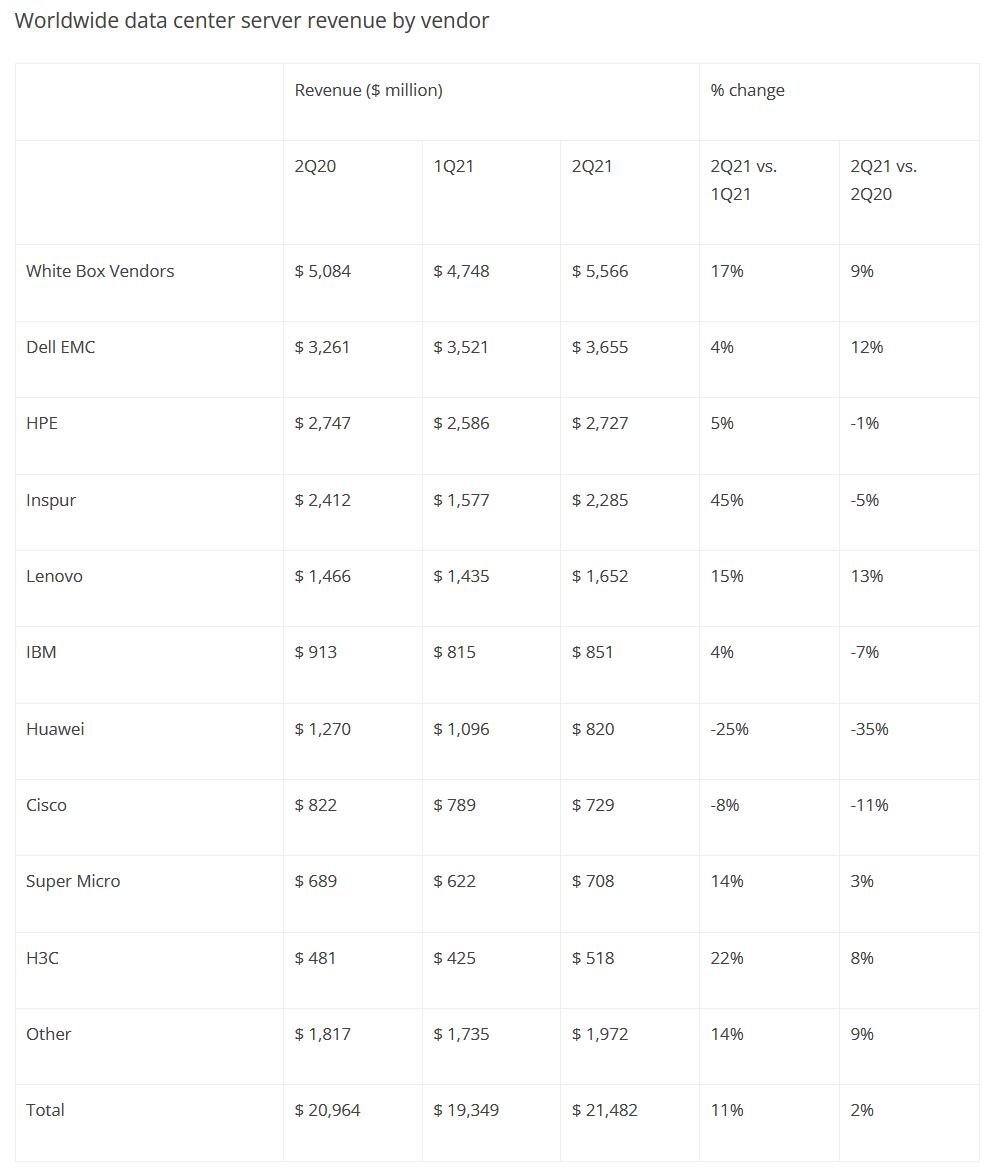Click the Dell EMC vendor name

click(x=61, y=347)
